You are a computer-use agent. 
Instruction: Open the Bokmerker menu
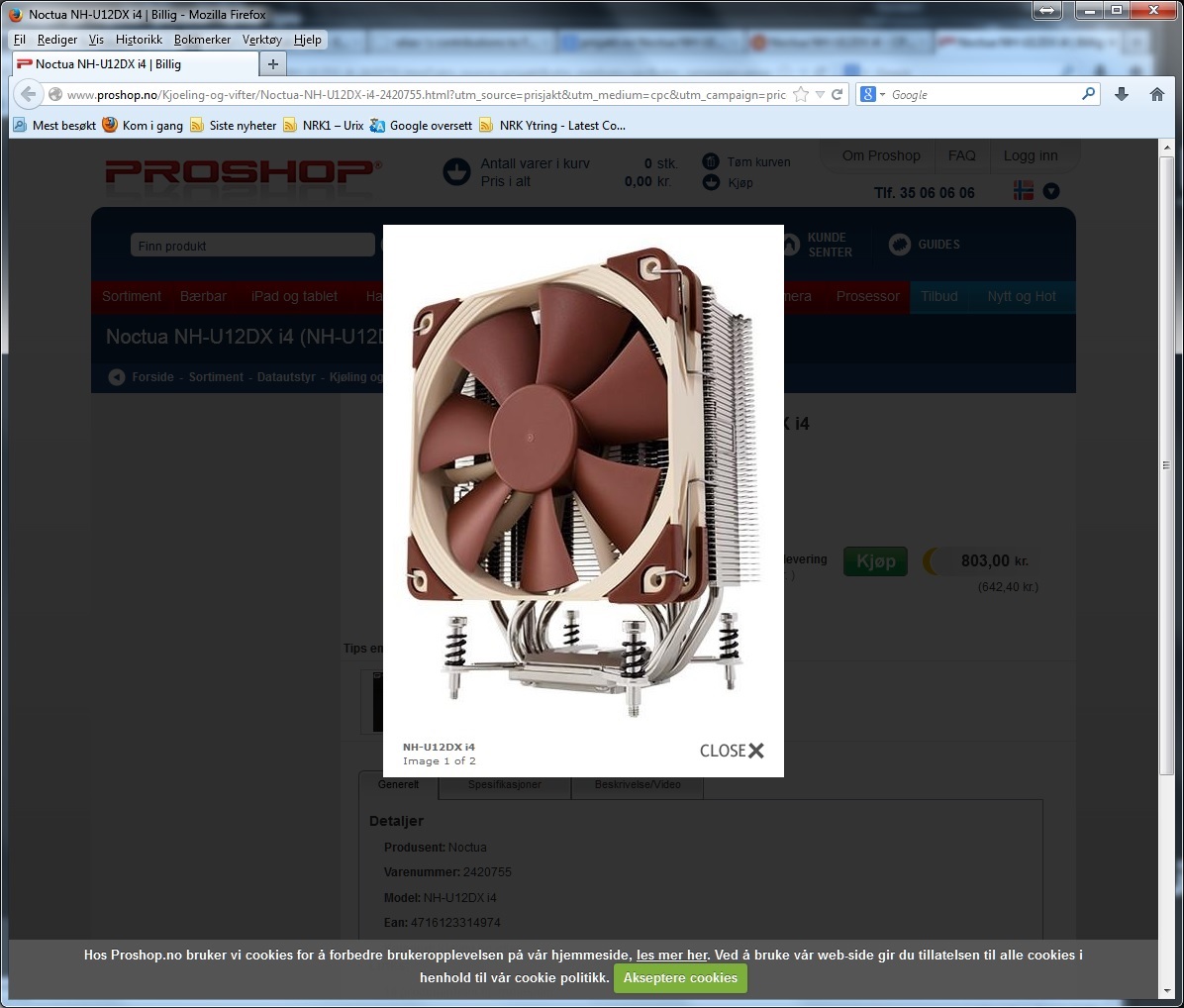coord(202,40)
